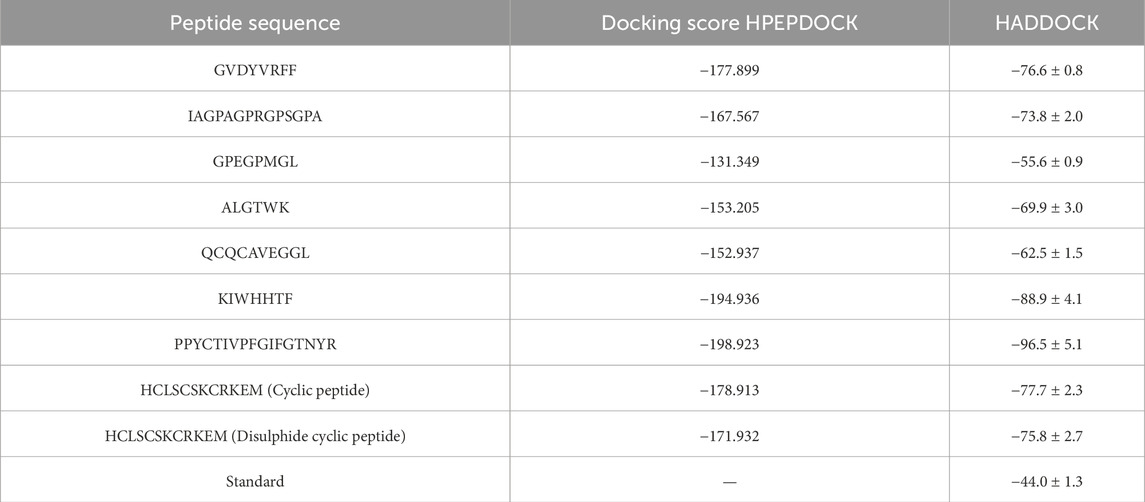
Task: Click HADDOCK value −55.6 ± 0.9
Action: [x=1046, y=161]
